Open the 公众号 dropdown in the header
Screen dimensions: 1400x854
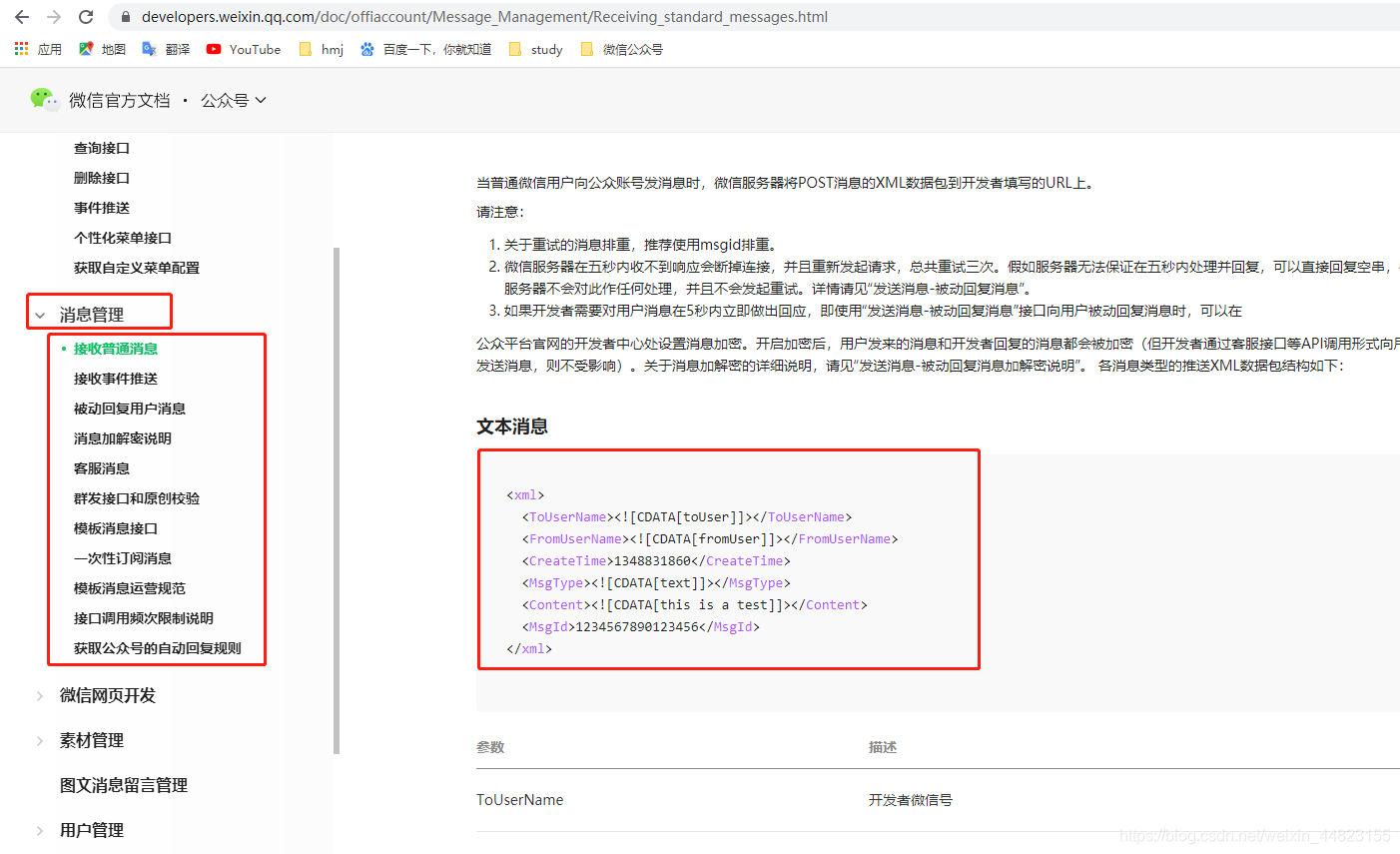(234, 100)
